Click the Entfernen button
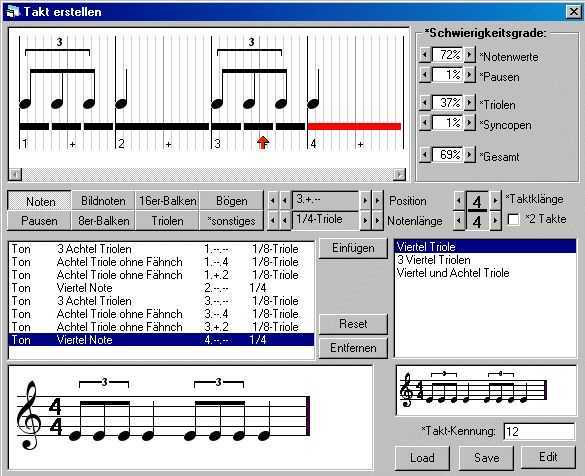 pyautogui.click(x=353, y=348)
